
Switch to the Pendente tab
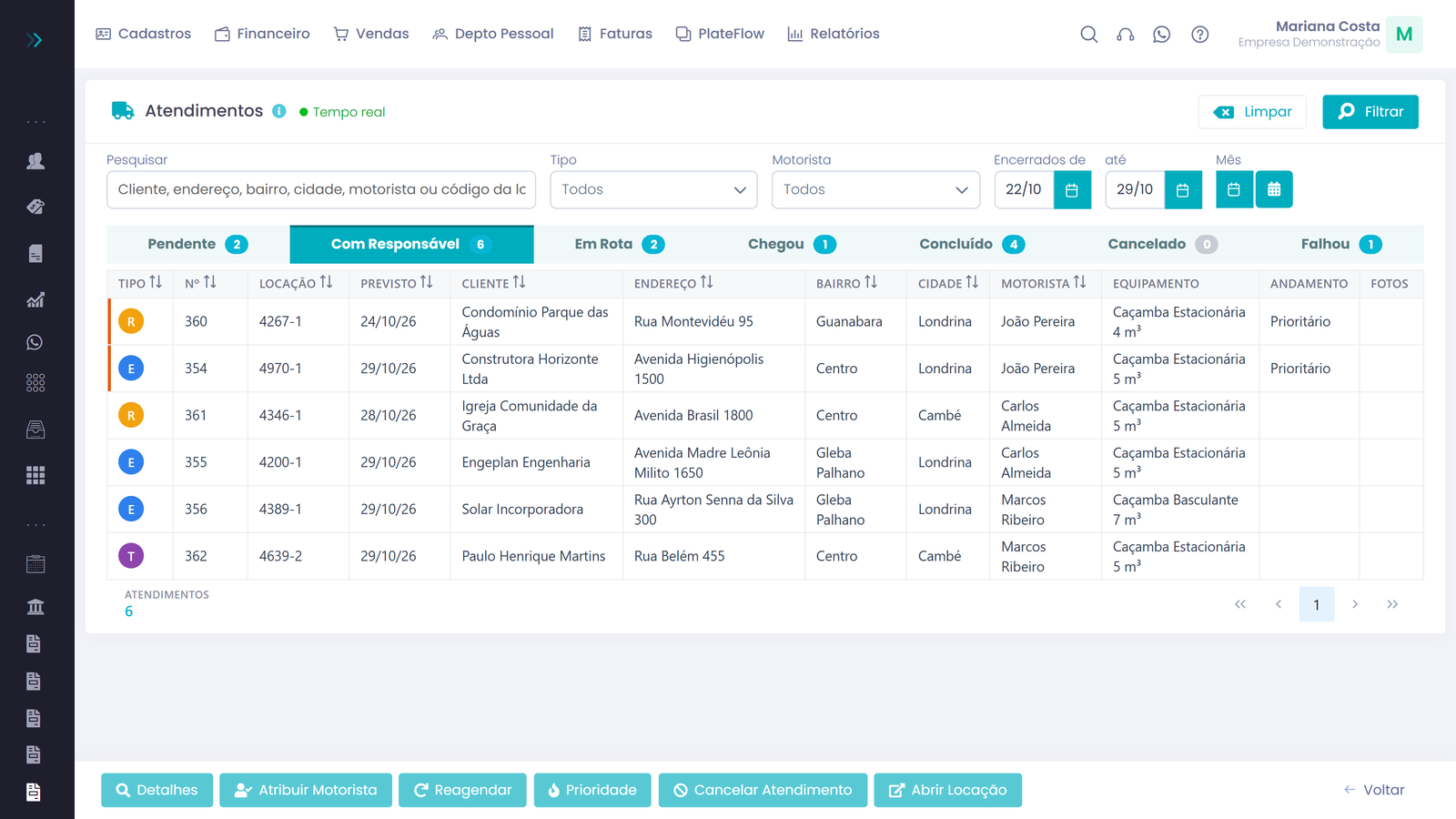[x=197, y=244]
